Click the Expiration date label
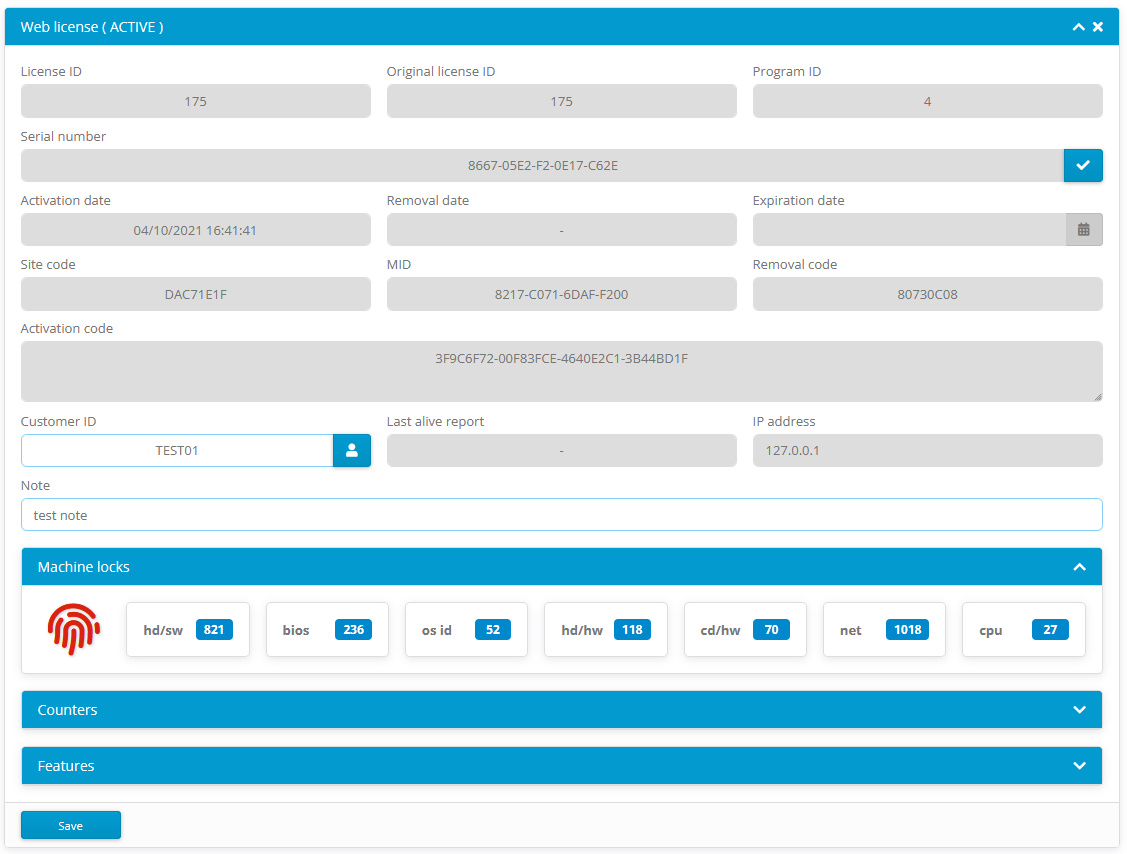The image size is (1127, 854). pyautogui.click(x=799, y=201)
